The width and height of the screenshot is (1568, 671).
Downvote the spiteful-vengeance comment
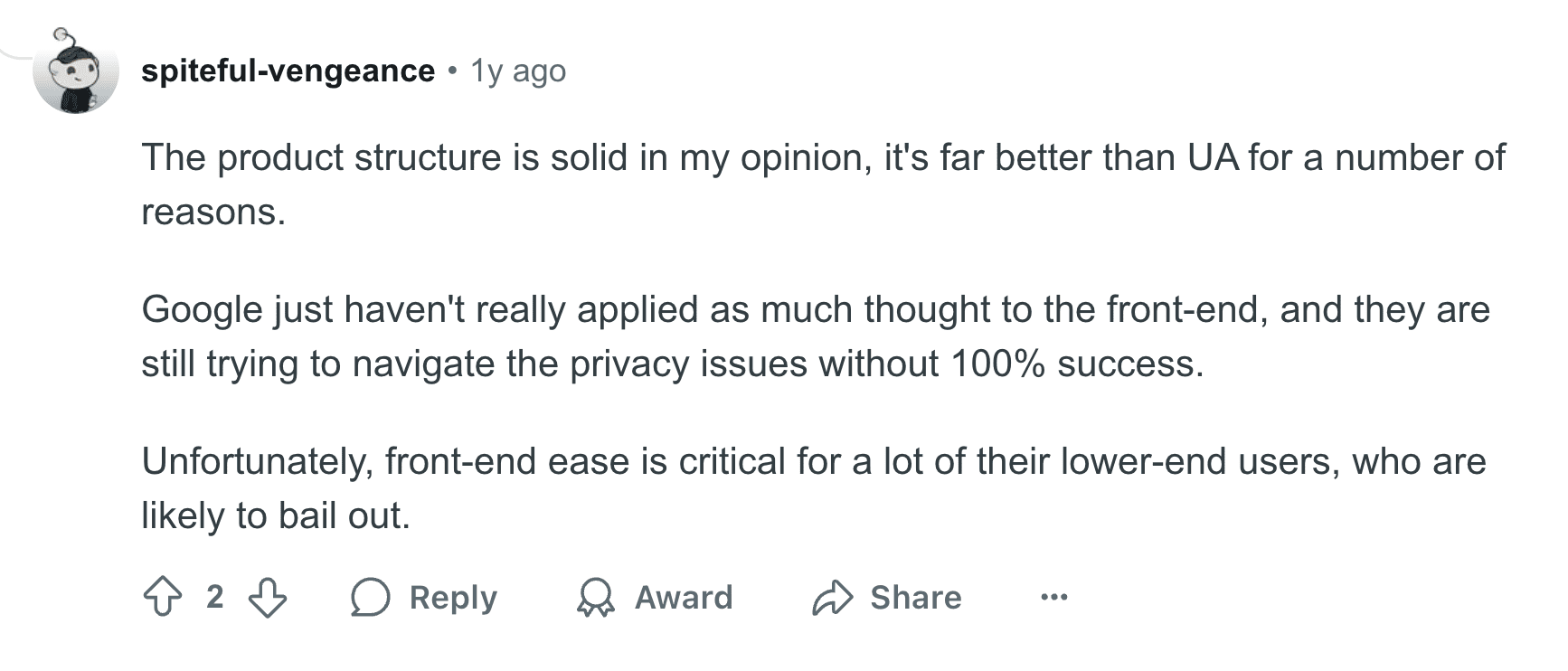tap(268, 598)
